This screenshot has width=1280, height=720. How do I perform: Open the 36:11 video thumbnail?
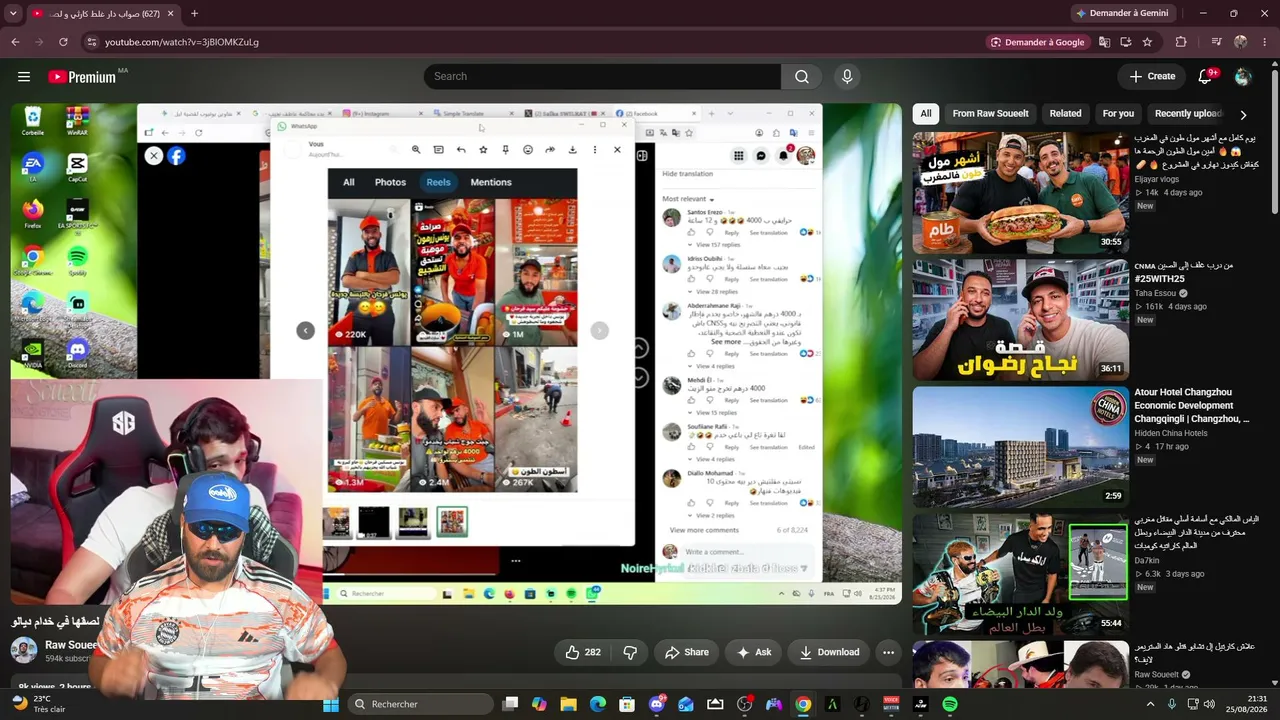tap(1021, 320)
